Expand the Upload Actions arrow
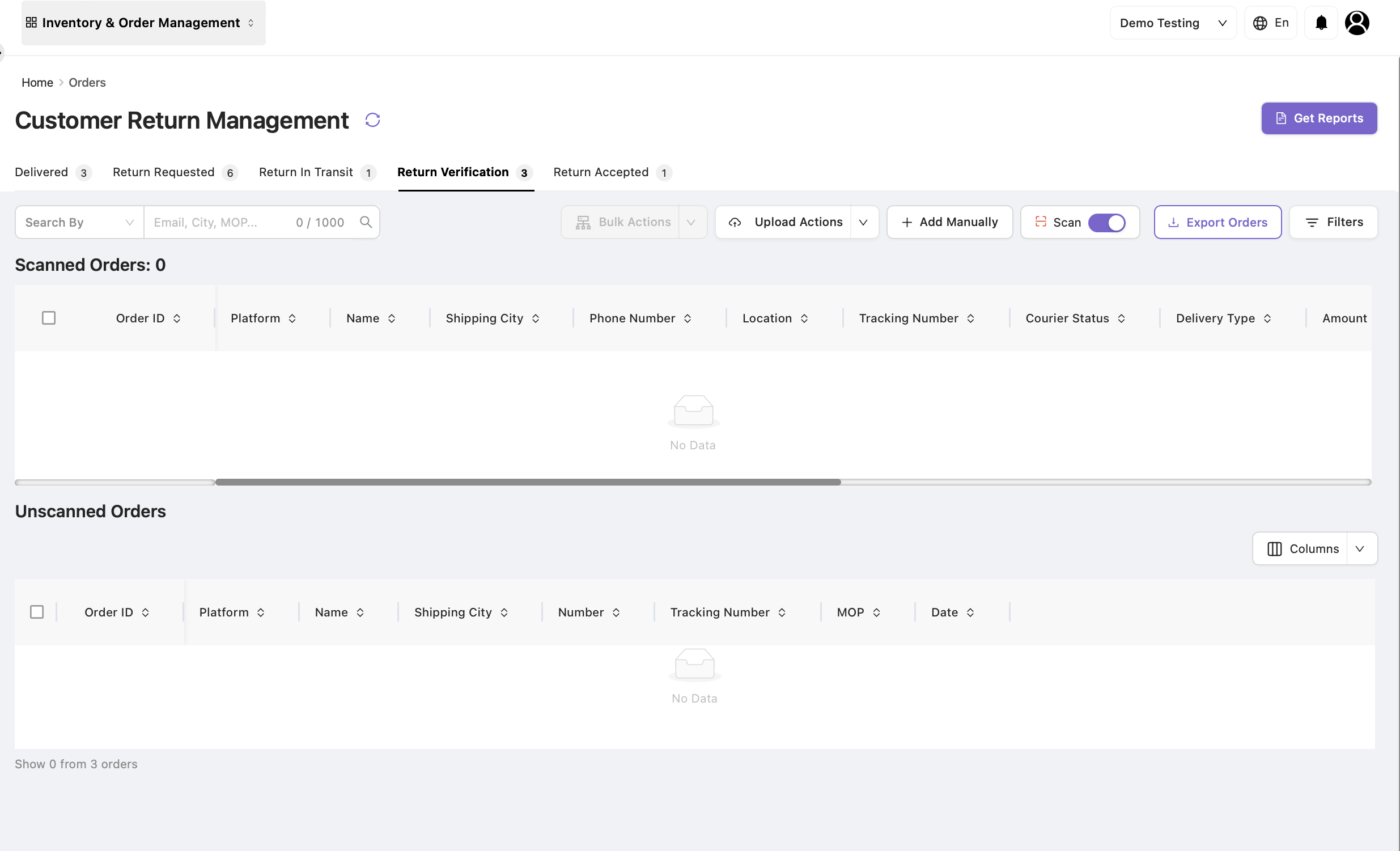The image size is (1400, 851). pos(864,222)
